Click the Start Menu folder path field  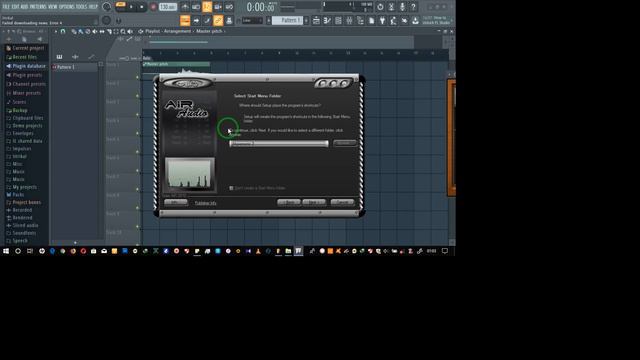279,143
